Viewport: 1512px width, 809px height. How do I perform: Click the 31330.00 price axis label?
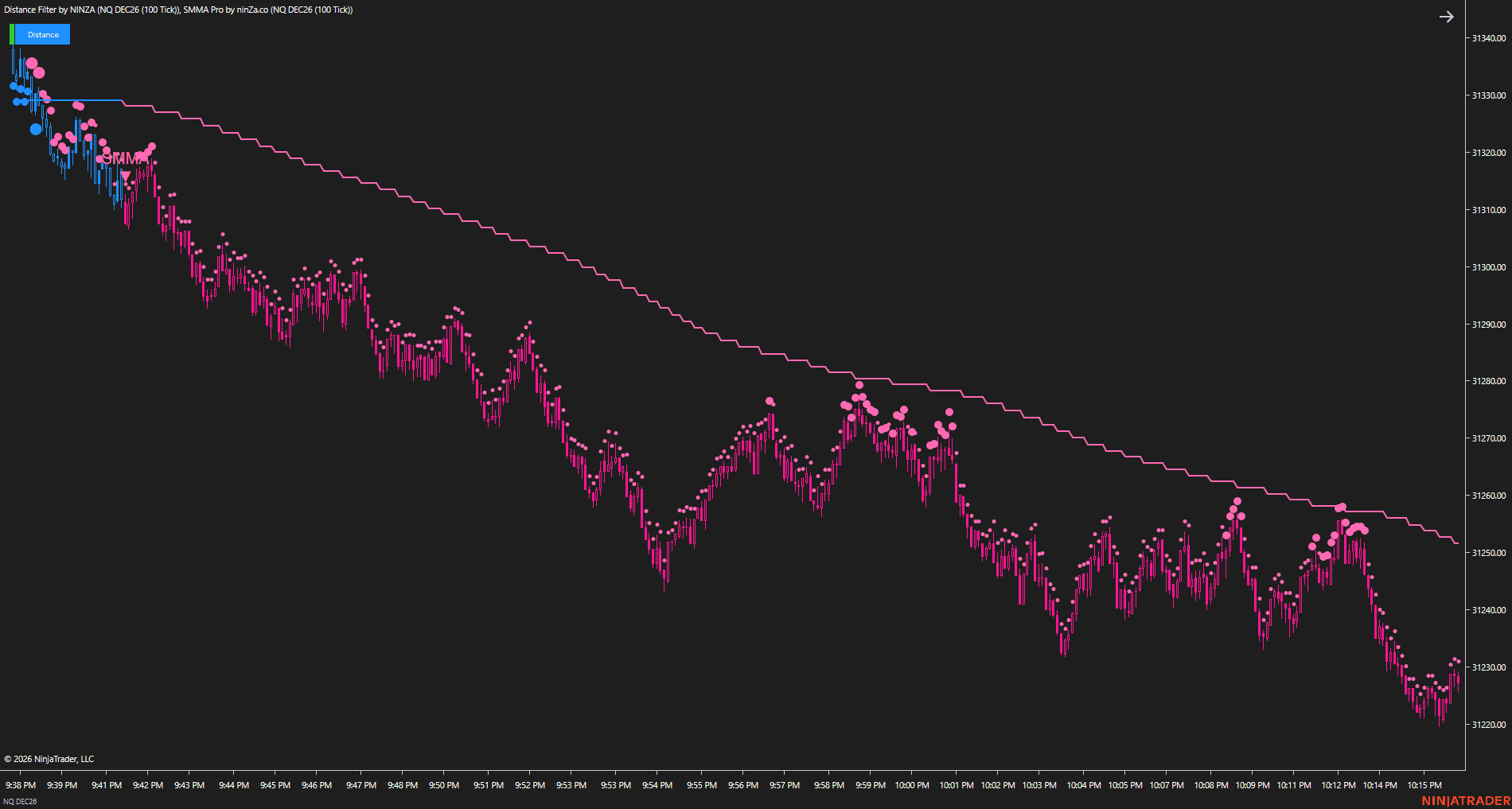[x=1488, y=95]
